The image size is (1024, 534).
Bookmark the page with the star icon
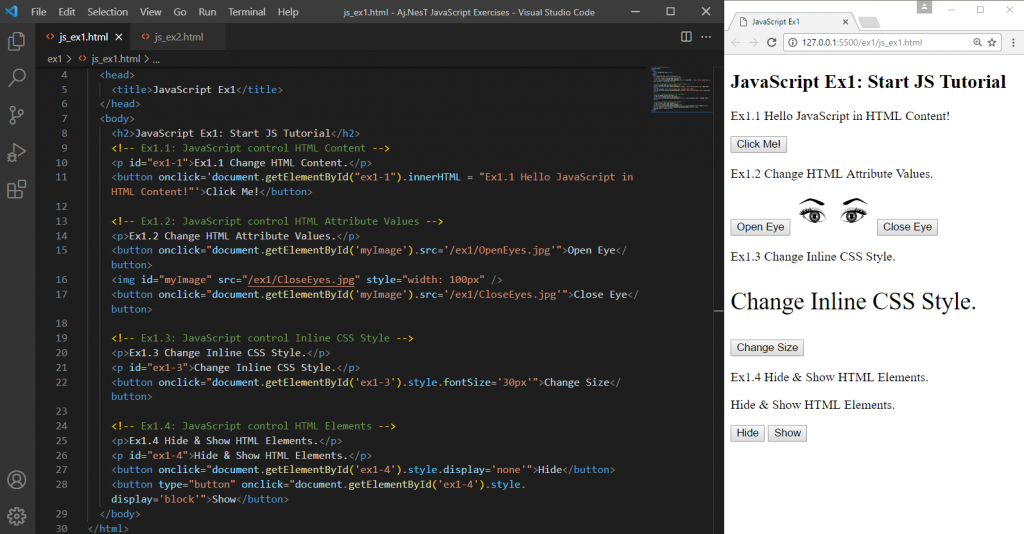[x=993, y=43]
